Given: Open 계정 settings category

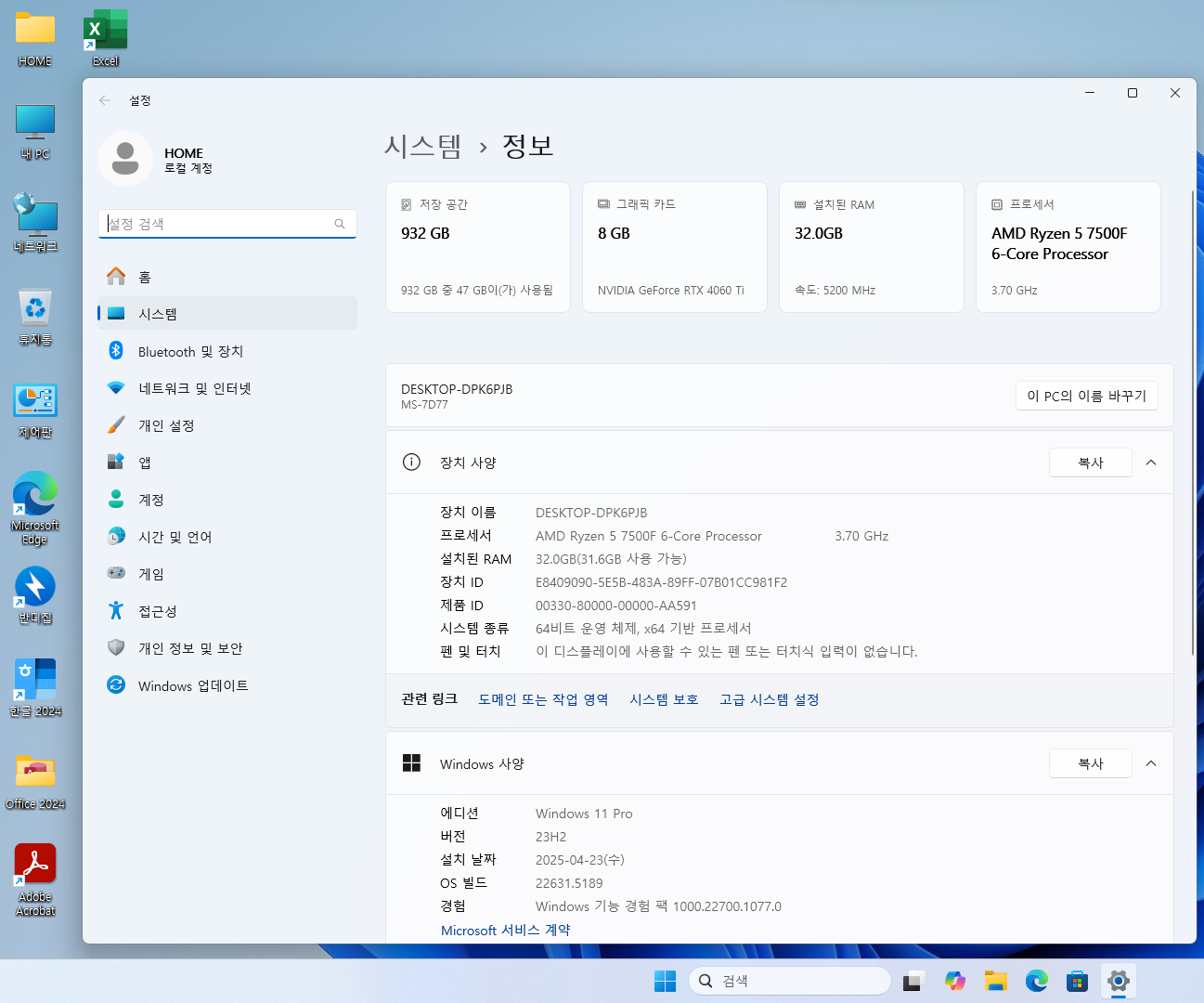Looking at the screenshot, I should pyautogui.click(x=227, y=500).
